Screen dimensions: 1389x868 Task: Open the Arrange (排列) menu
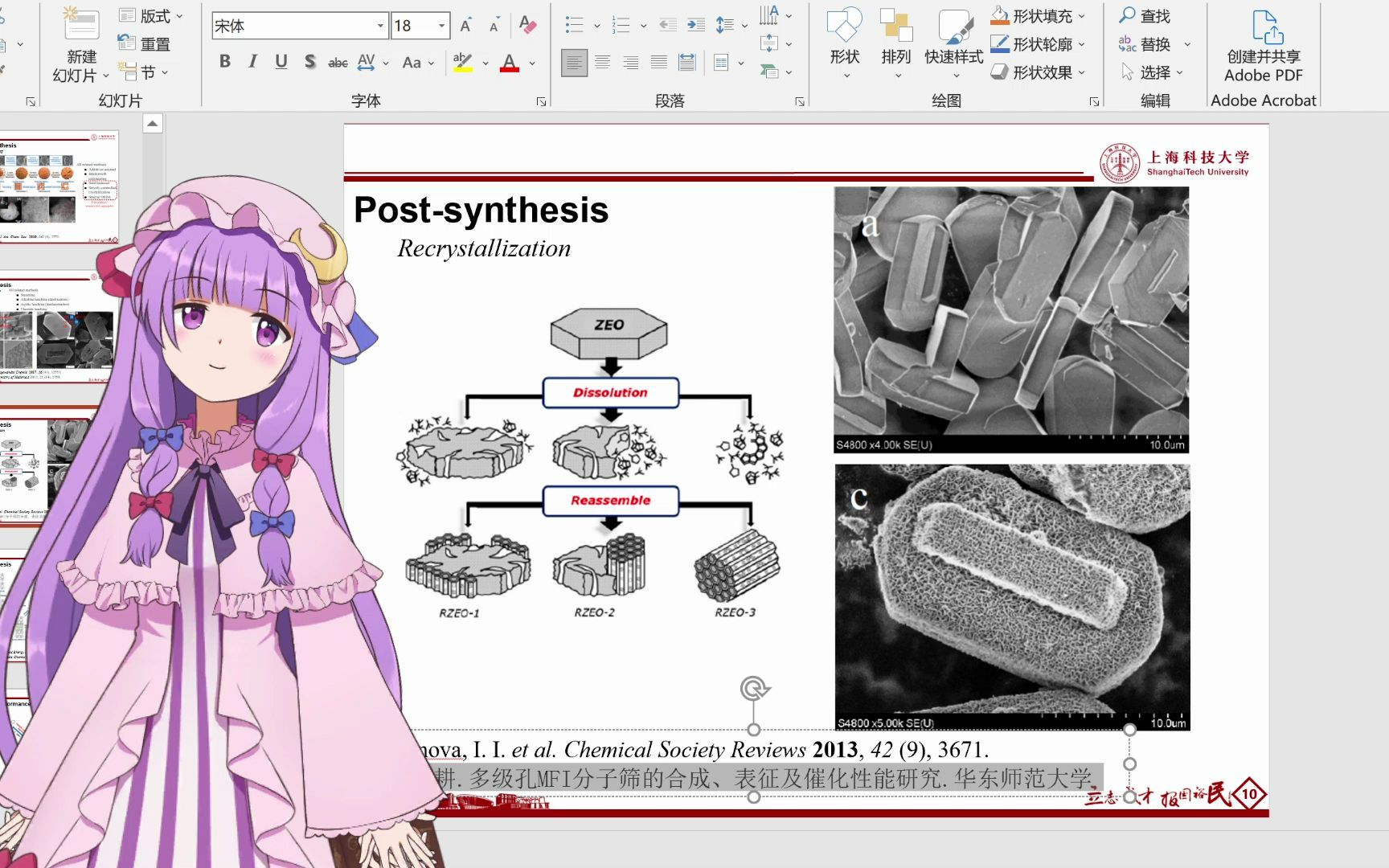point(896,42)
